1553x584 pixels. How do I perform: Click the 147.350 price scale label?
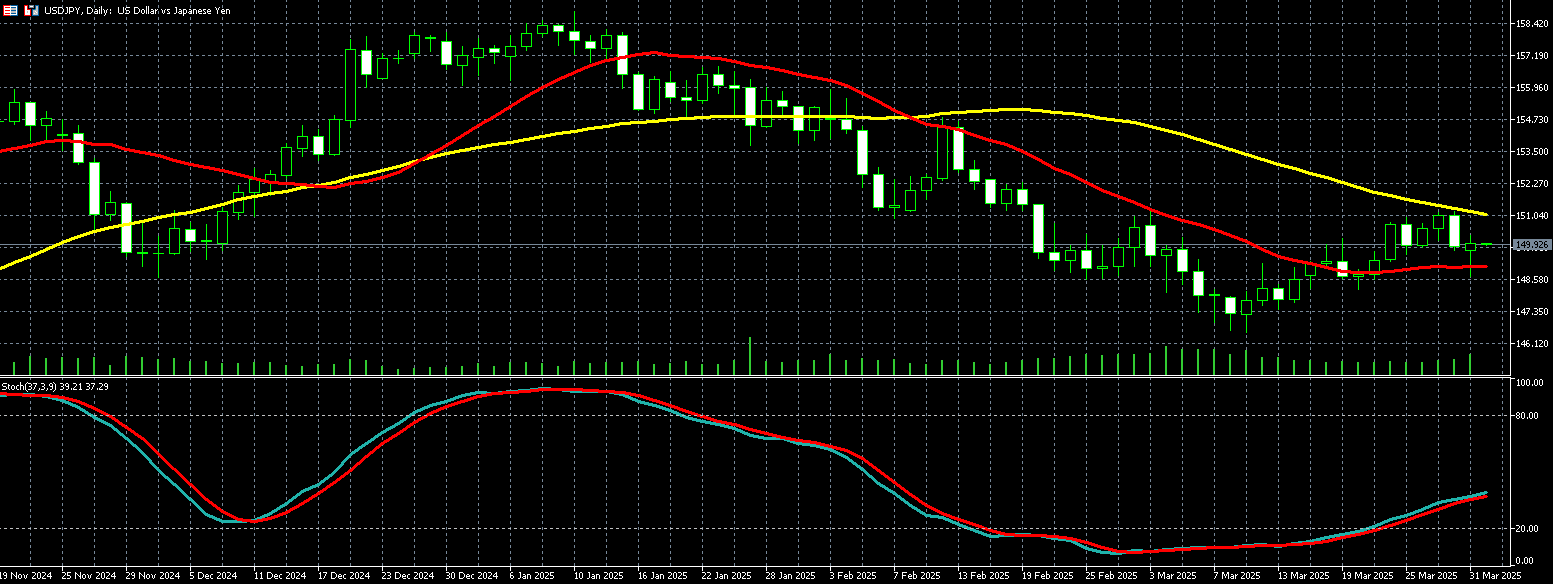click(1532, 311)
